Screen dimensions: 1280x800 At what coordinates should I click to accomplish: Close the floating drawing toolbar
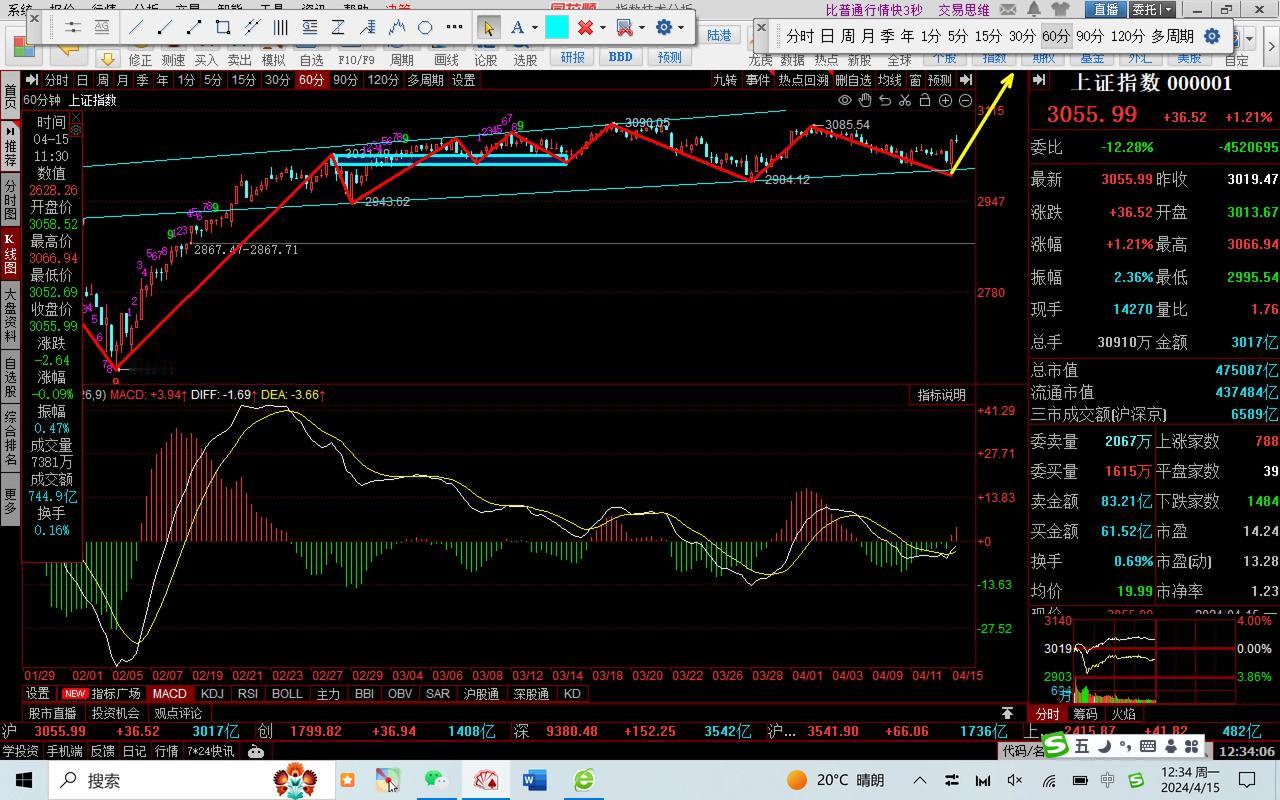tap(36, 19)
